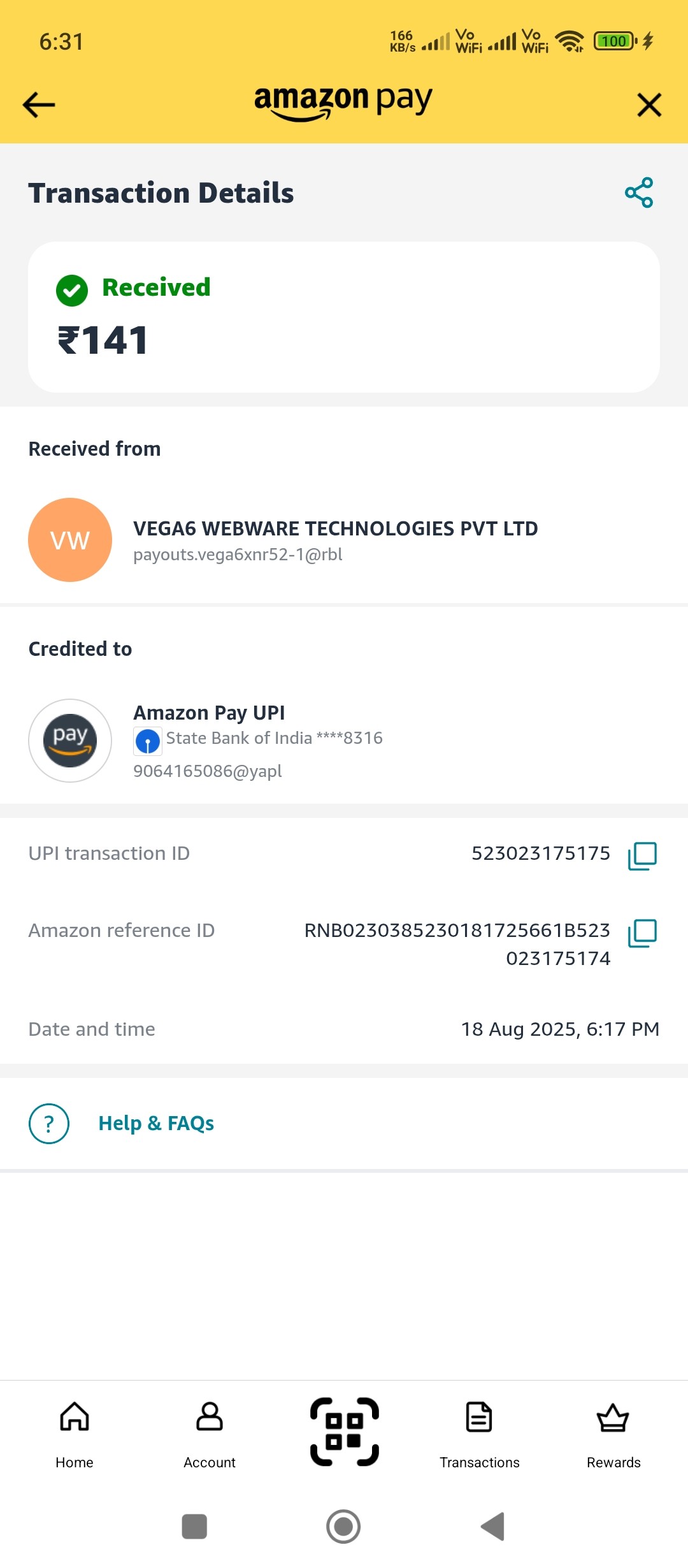Open the Rewards tab
Image resolution: width=688 pixels, height=1568 pixels.
613,1433
